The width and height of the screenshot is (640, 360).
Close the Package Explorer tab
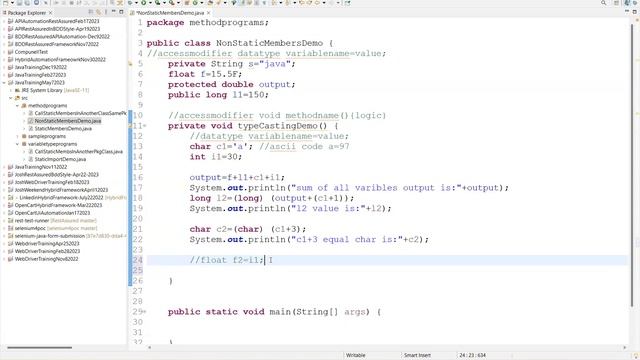coord(50,13)
